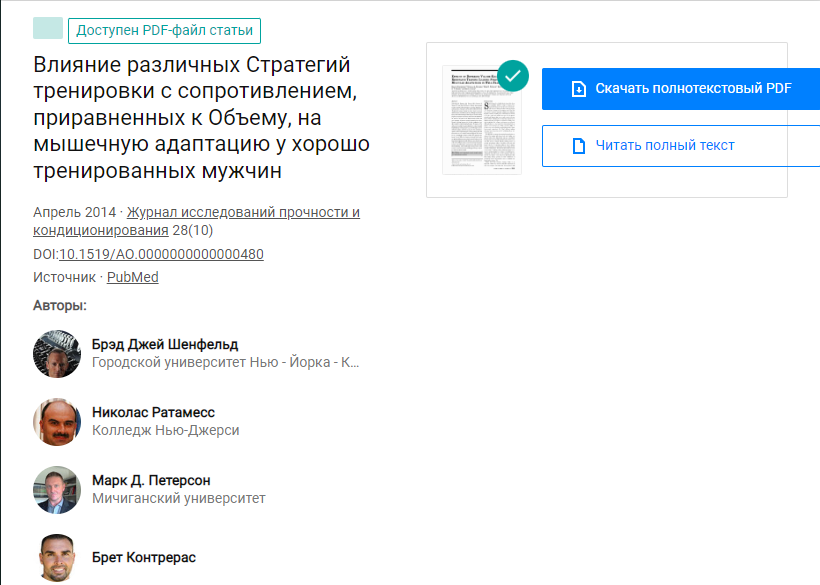Click the small teal square icon top left

47,30
